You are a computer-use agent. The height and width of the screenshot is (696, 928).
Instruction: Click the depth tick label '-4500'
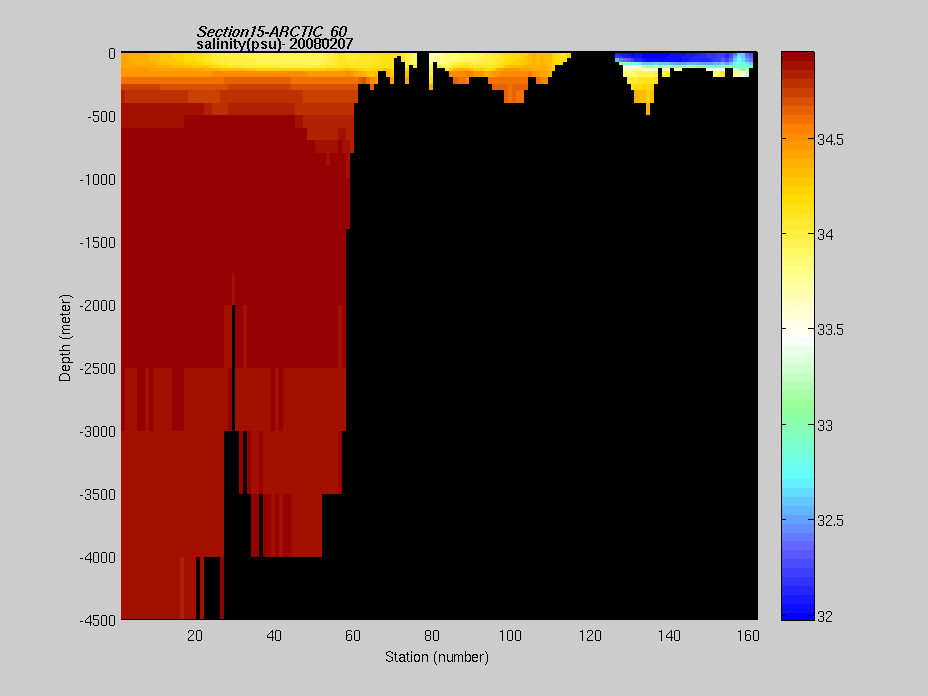pos(98,621)
